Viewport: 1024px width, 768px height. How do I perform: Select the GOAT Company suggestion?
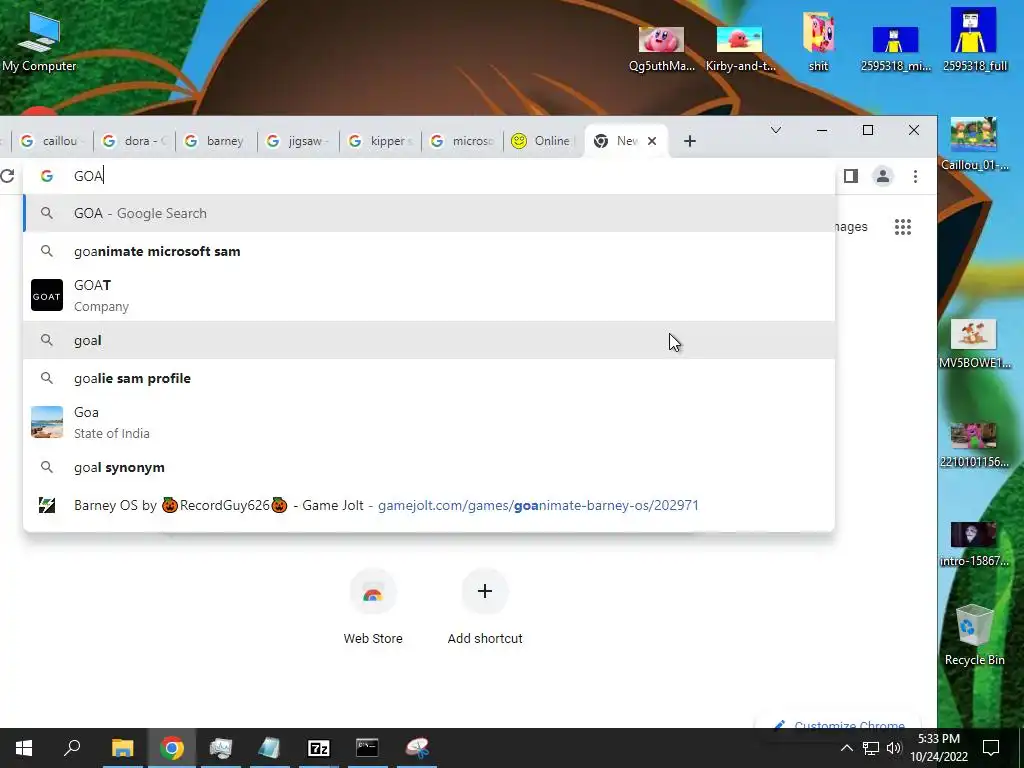pyautogui.click(x=429, y=295)
